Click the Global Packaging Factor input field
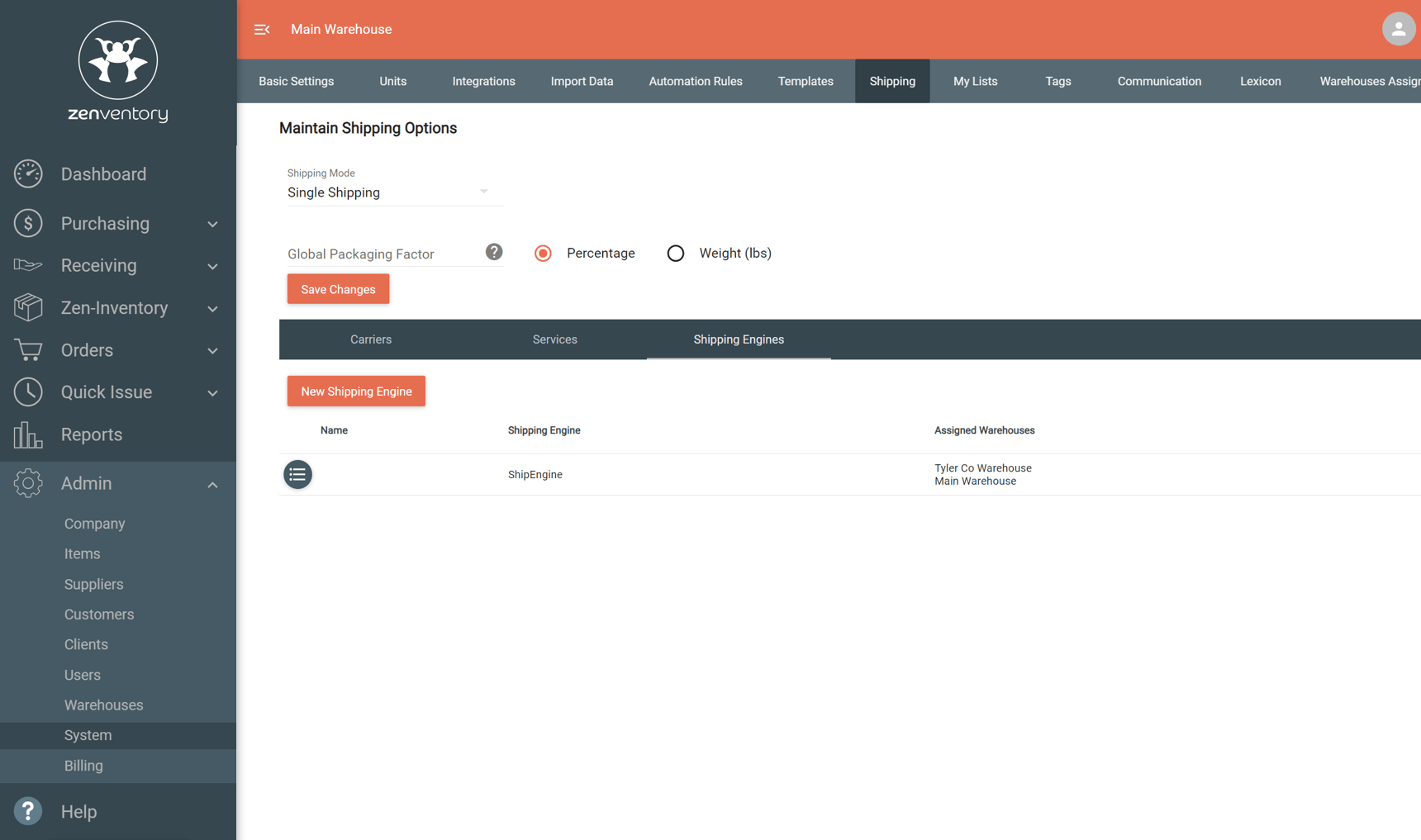Viewport: 1421px width, 840px height. coord(382,254)
